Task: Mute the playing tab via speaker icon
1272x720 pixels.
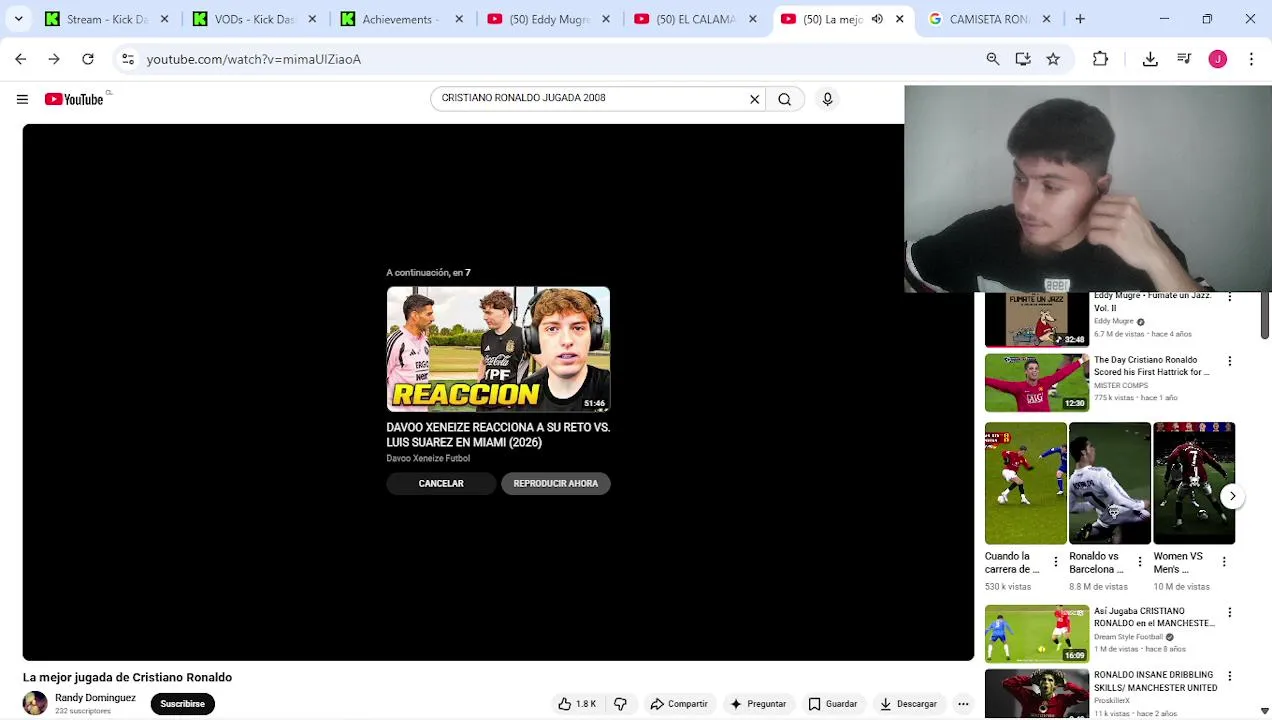Action: click(877, 19)
